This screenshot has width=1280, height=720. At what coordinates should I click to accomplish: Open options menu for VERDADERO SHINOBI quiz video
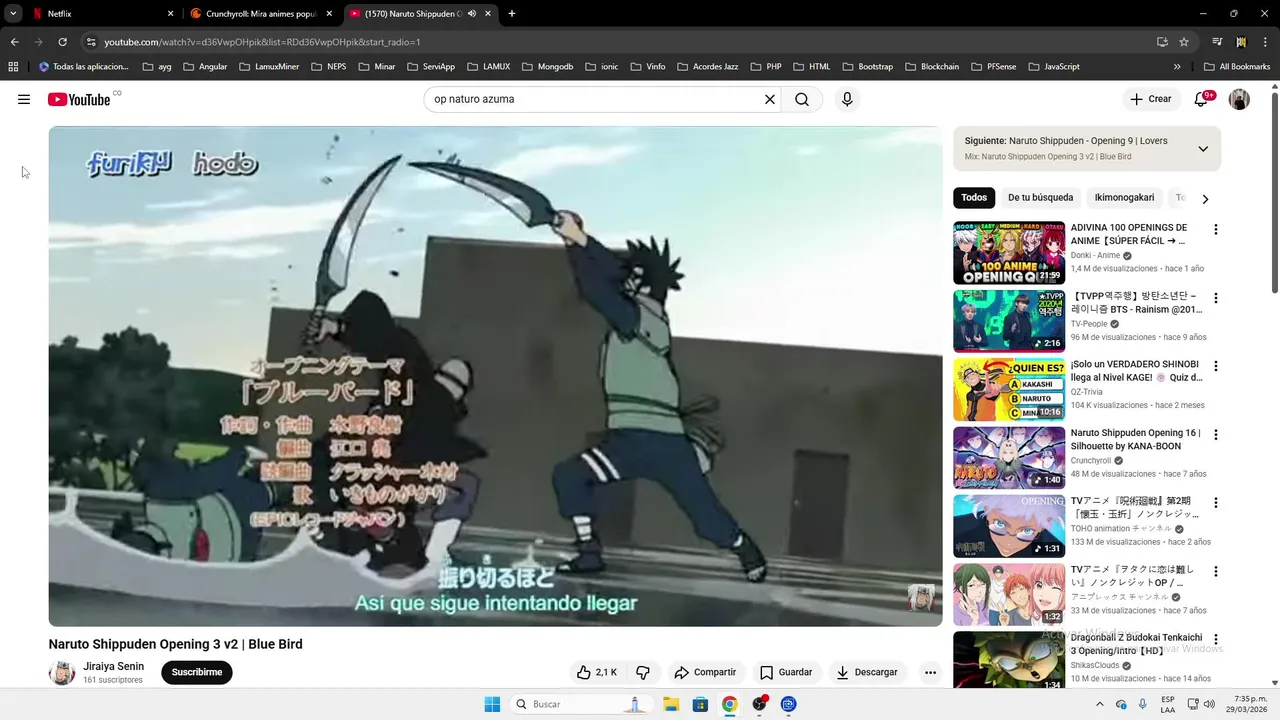click(x=1216, y=366)
